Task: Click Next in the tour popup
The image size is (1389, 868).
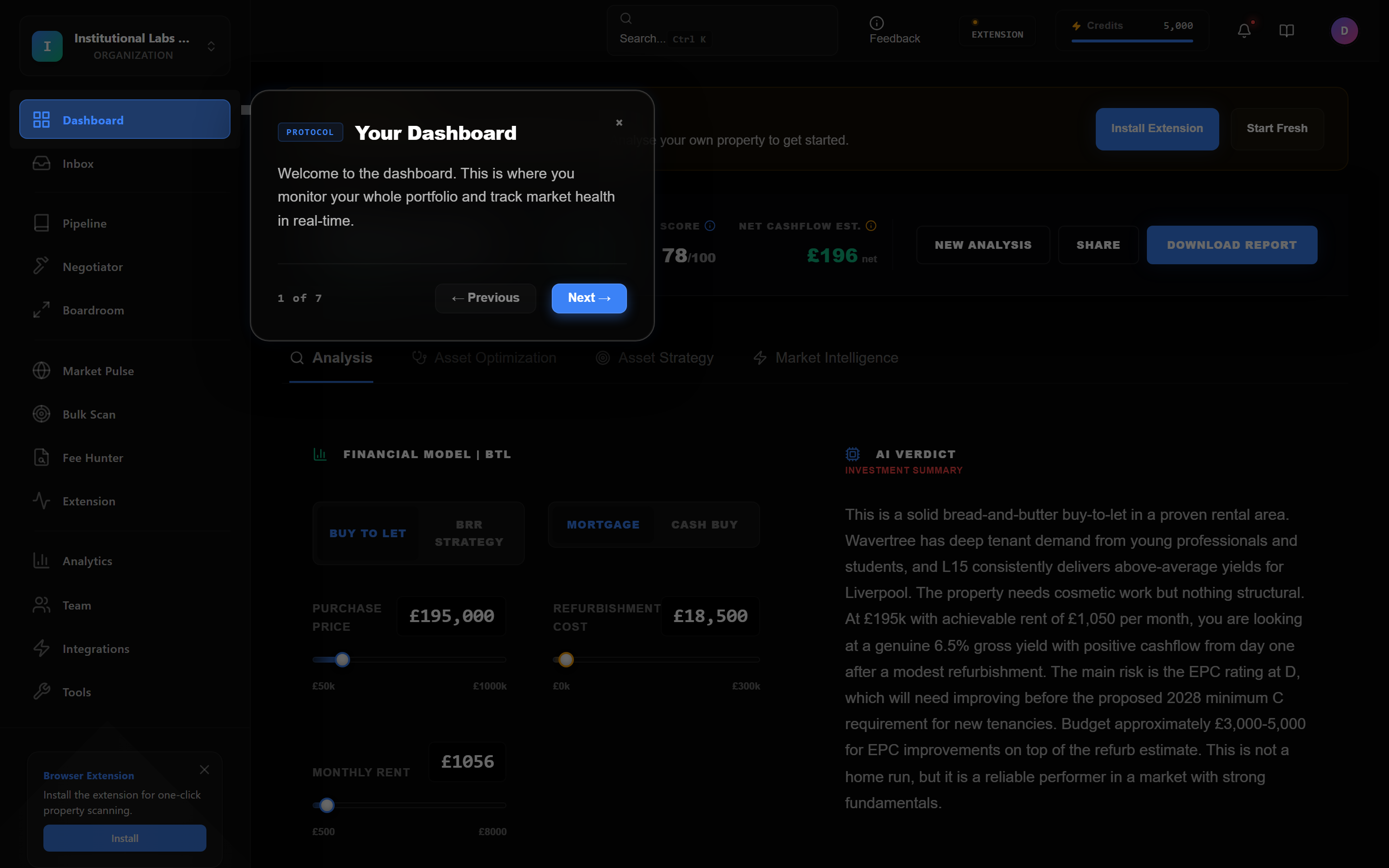Action: coord(589,298)
